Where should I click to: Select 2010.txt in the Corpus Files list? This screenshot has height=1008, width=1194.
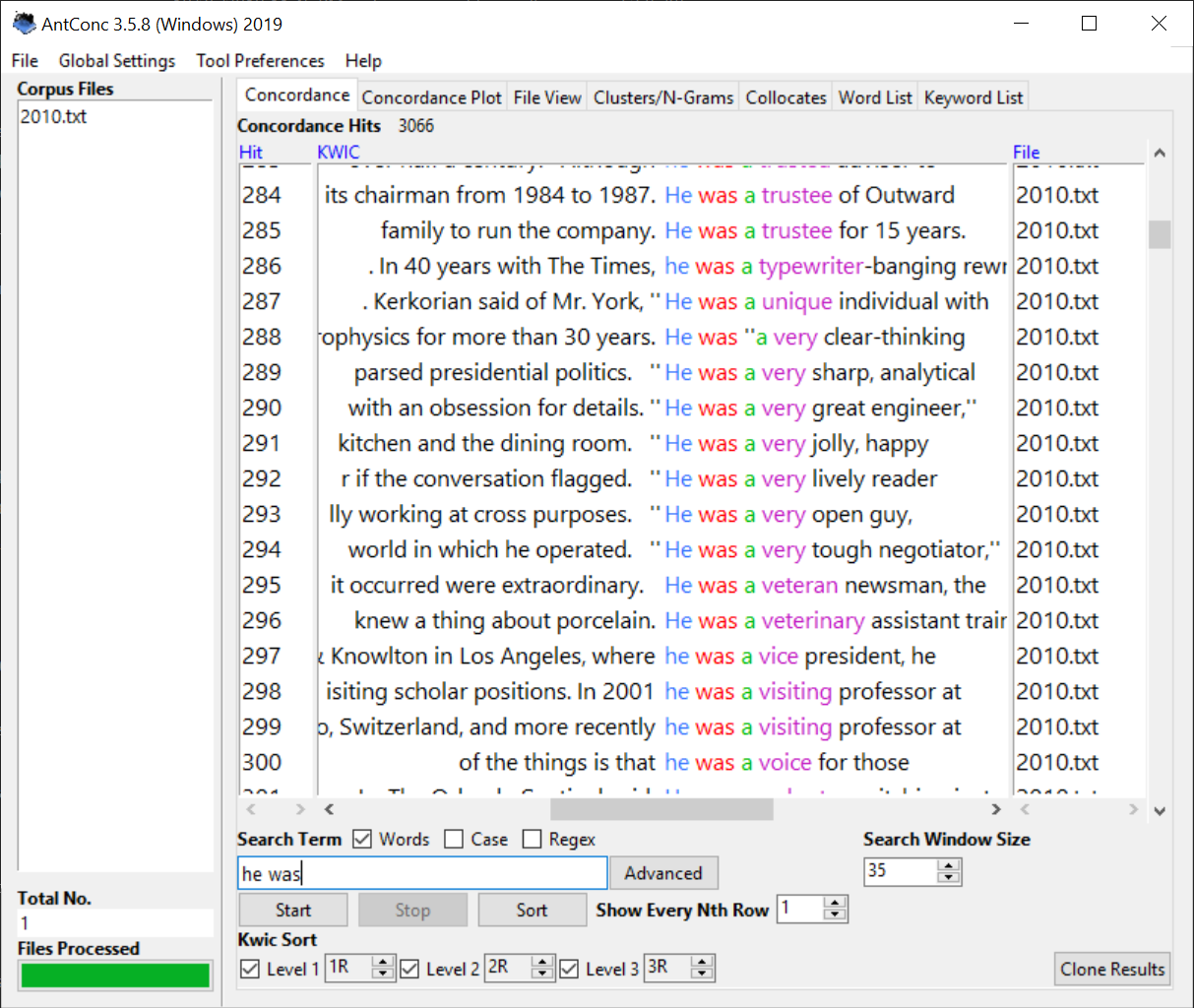click(54, 116)
